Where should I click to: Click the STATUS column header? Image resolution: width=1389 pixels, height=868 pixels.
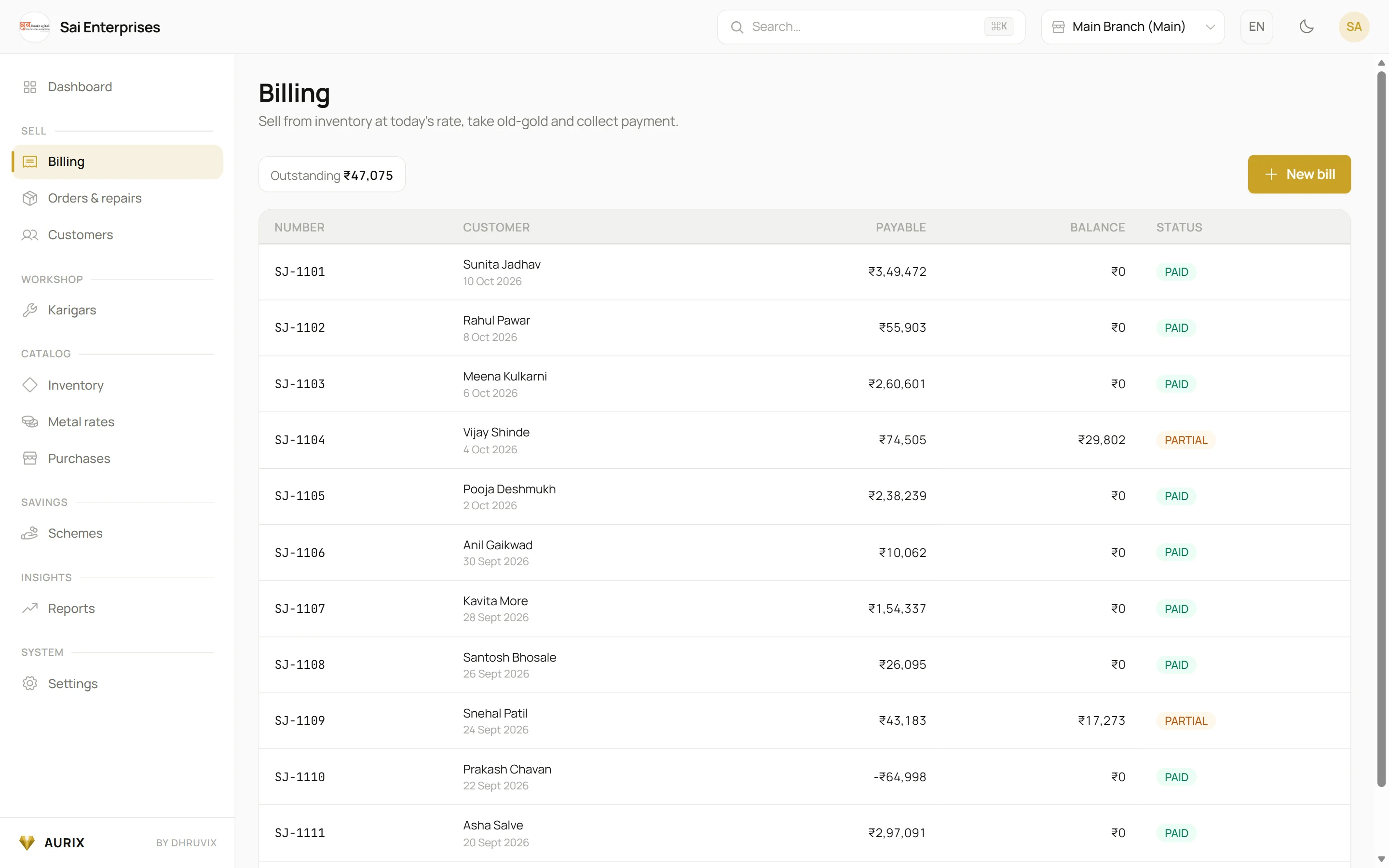(x=1179, y=227)
